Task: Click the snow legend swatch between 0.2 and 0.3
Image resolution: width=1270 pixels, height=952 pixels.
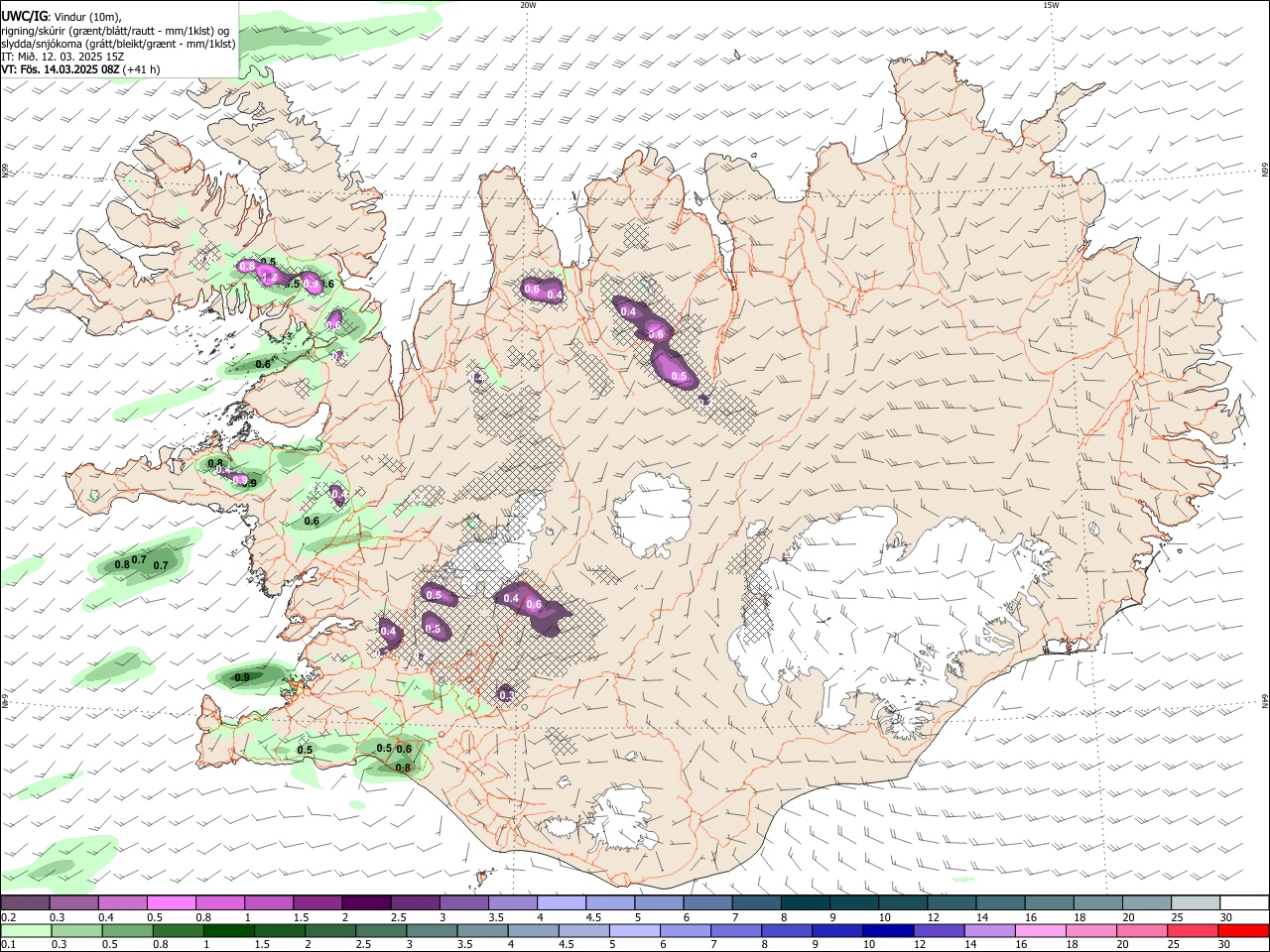Action: (x=25, y=902)
